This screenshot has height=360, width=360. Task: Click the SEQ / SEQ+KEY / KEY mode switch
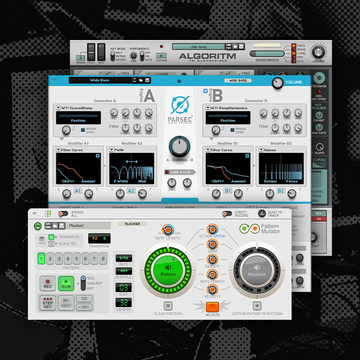[x=83, y=282]
